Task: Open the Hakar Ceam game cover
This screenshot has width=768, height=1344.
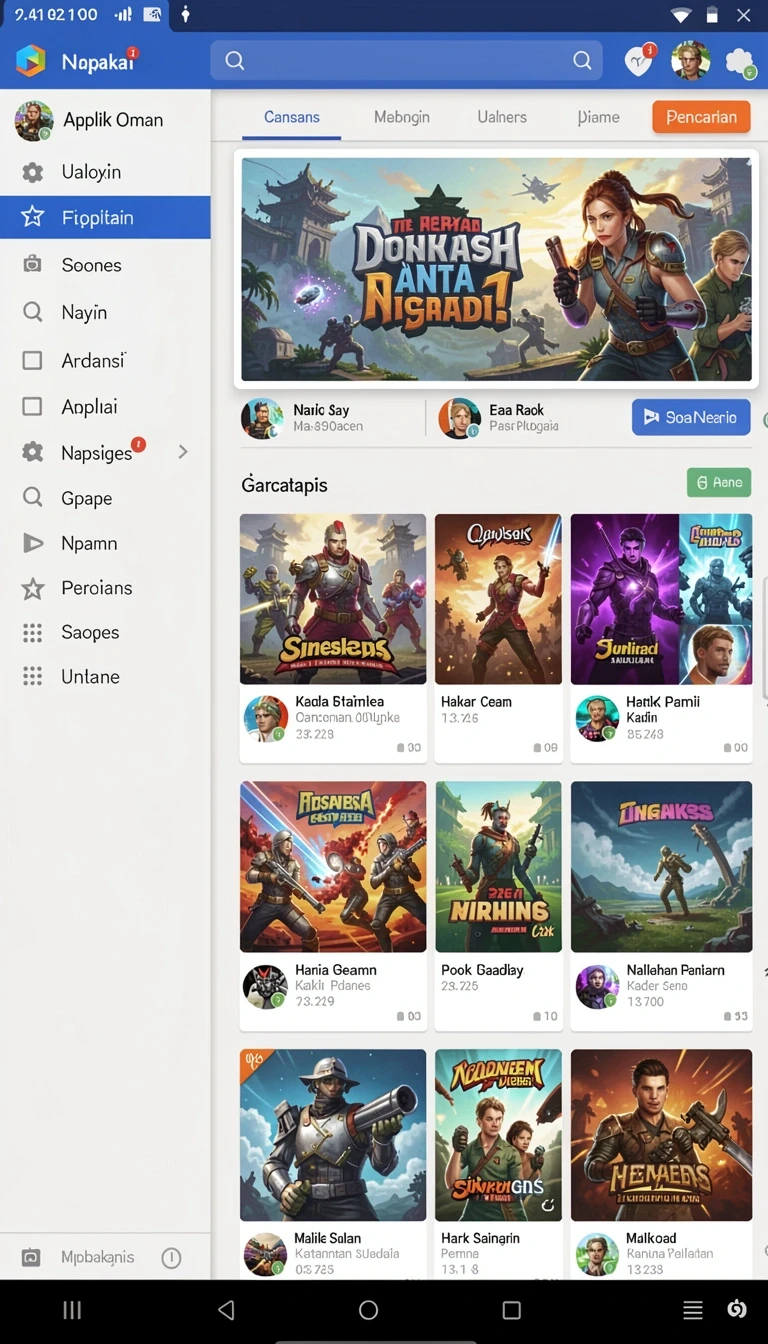Action: 498,599
